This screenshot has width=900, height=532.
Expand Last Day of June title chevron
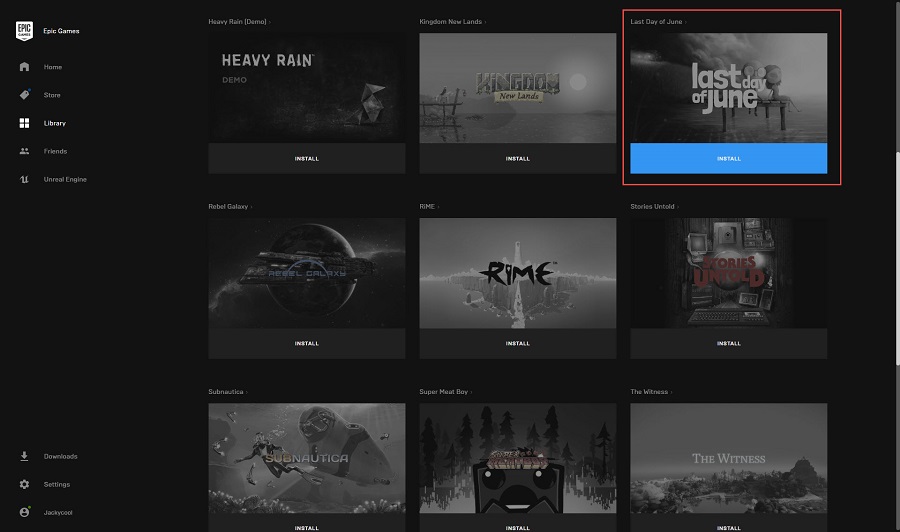point(685,22)
